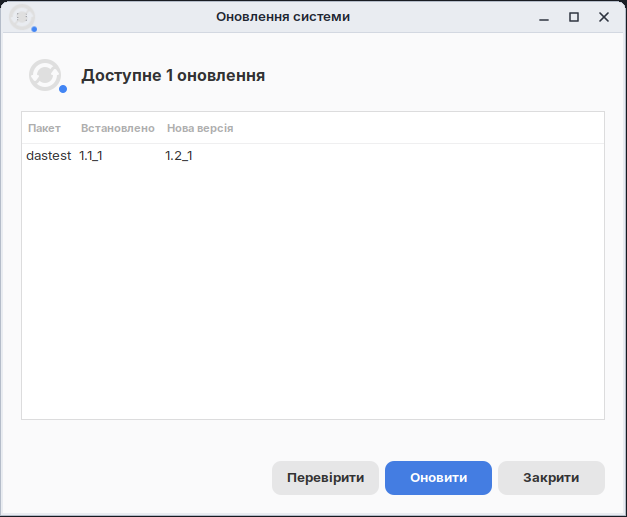Click the large update refresh icon
Screen dimensions: 627x517
[x=45, y=75]
